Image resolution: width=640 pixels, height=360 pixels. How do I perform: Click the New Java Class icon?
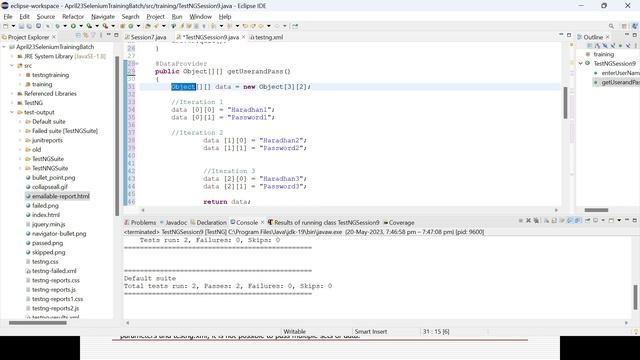[x=131, y=26]
